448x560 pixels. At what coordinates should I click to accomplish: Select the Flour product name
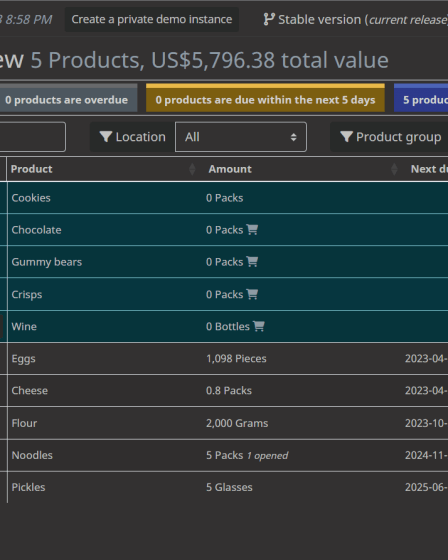tap(24, 423)
